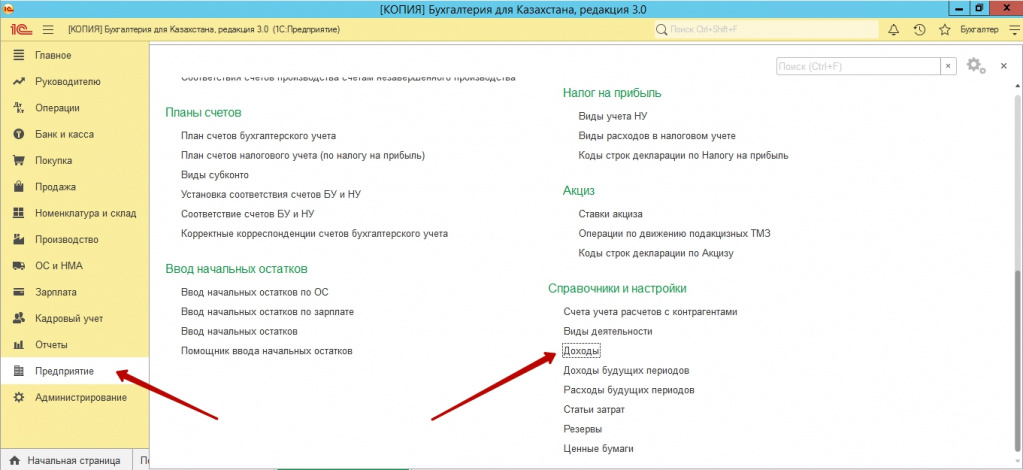The height and width of the screenshot is (470, 1023).
Task: Click the global search field
Action: (x=767, y=30)
